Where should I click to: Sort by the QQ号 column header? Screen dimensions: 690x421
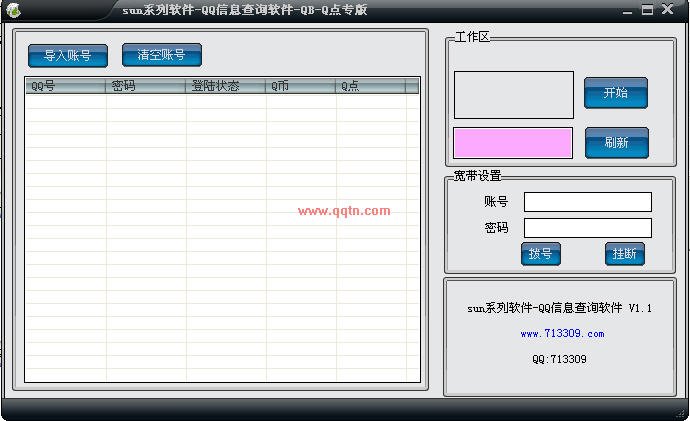66,86
